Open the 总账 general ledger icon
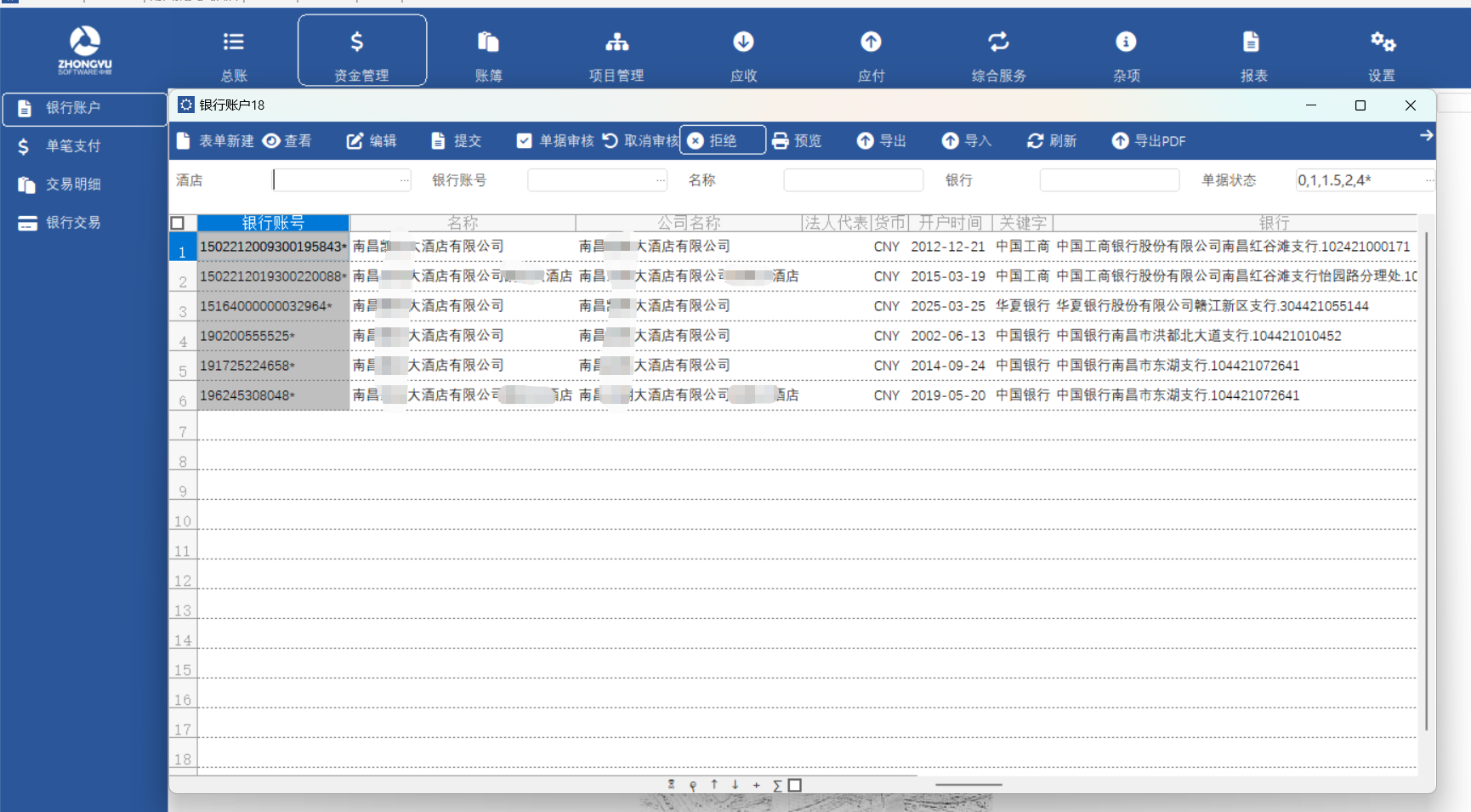This screenshot has width=1471, height=812. (234, 43)
